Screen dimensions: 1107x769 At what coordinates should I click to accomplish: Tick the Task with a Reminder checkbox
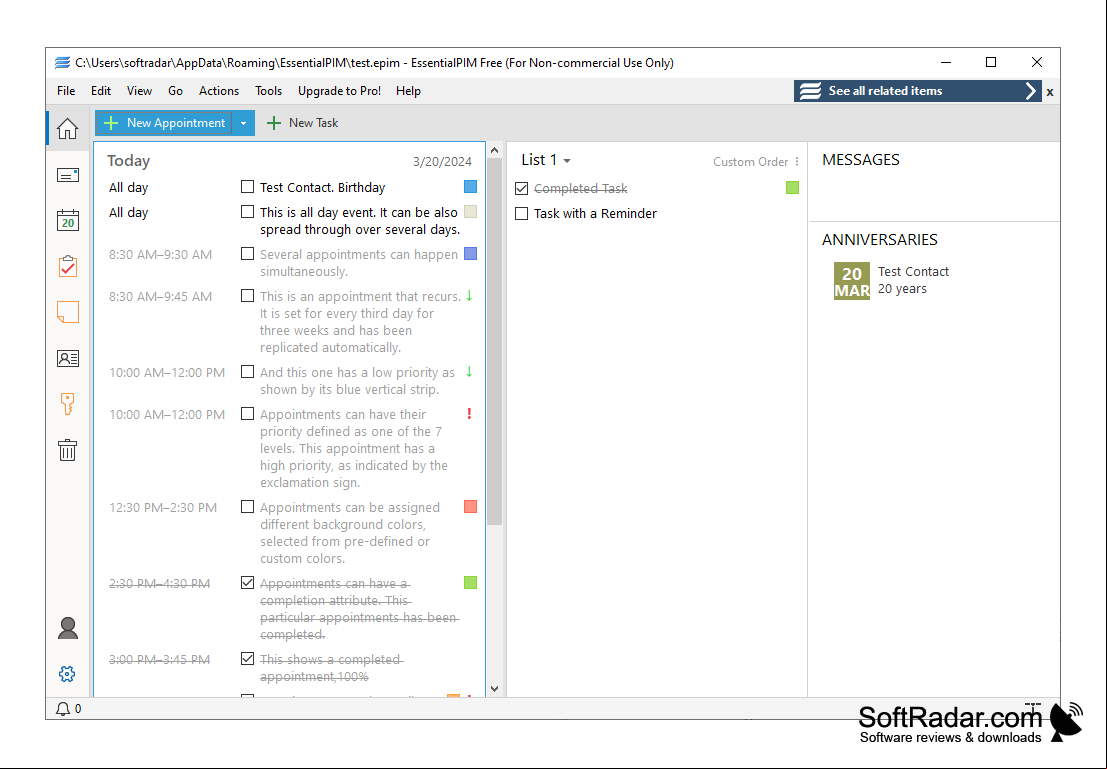[x=522, y=213]
